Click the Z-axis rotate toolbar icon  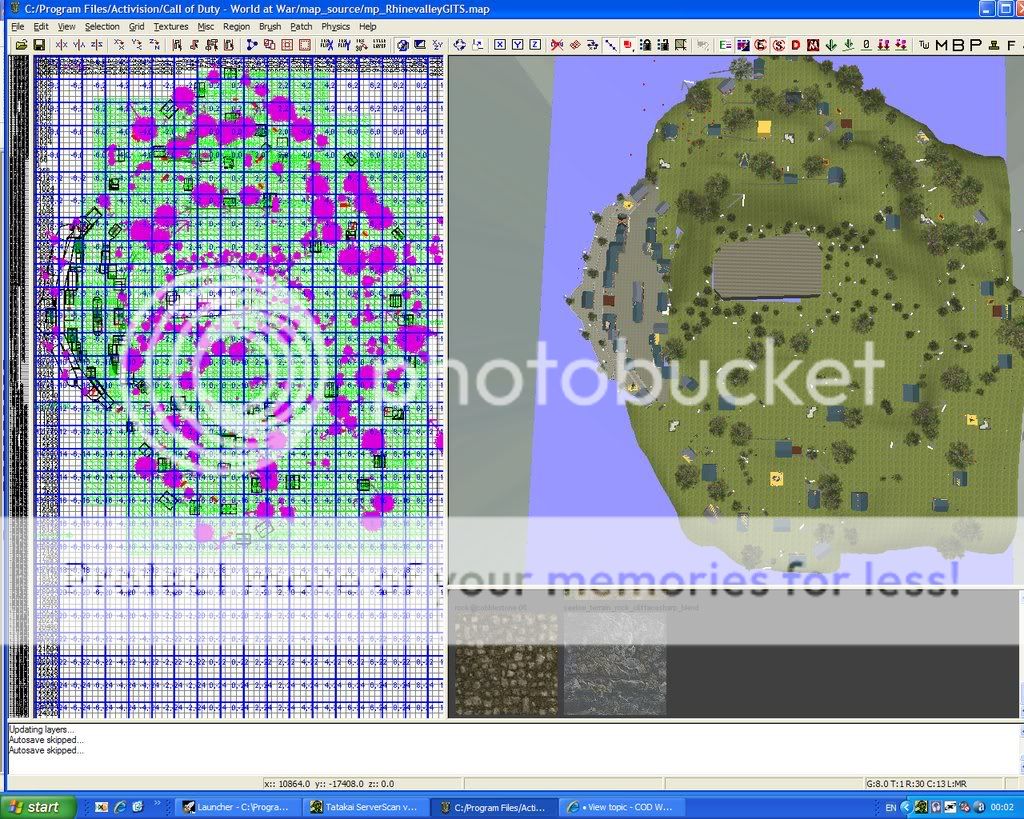(x=154, y=45)
